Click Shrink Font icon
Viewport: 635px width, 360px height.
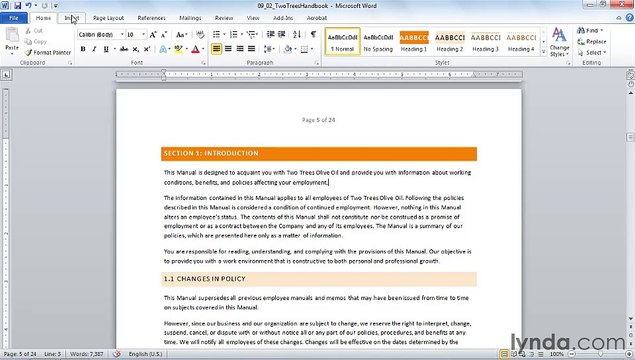[x=164, y=35]
